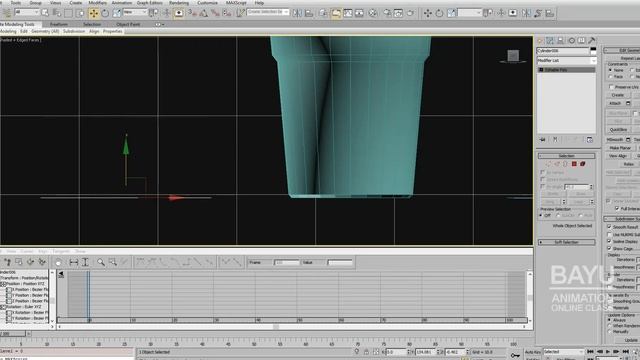The width and height of the screenshot is (640, 360).
Task: Toggle the Smooth Result checkbox
Action: [x=609, y=227]
